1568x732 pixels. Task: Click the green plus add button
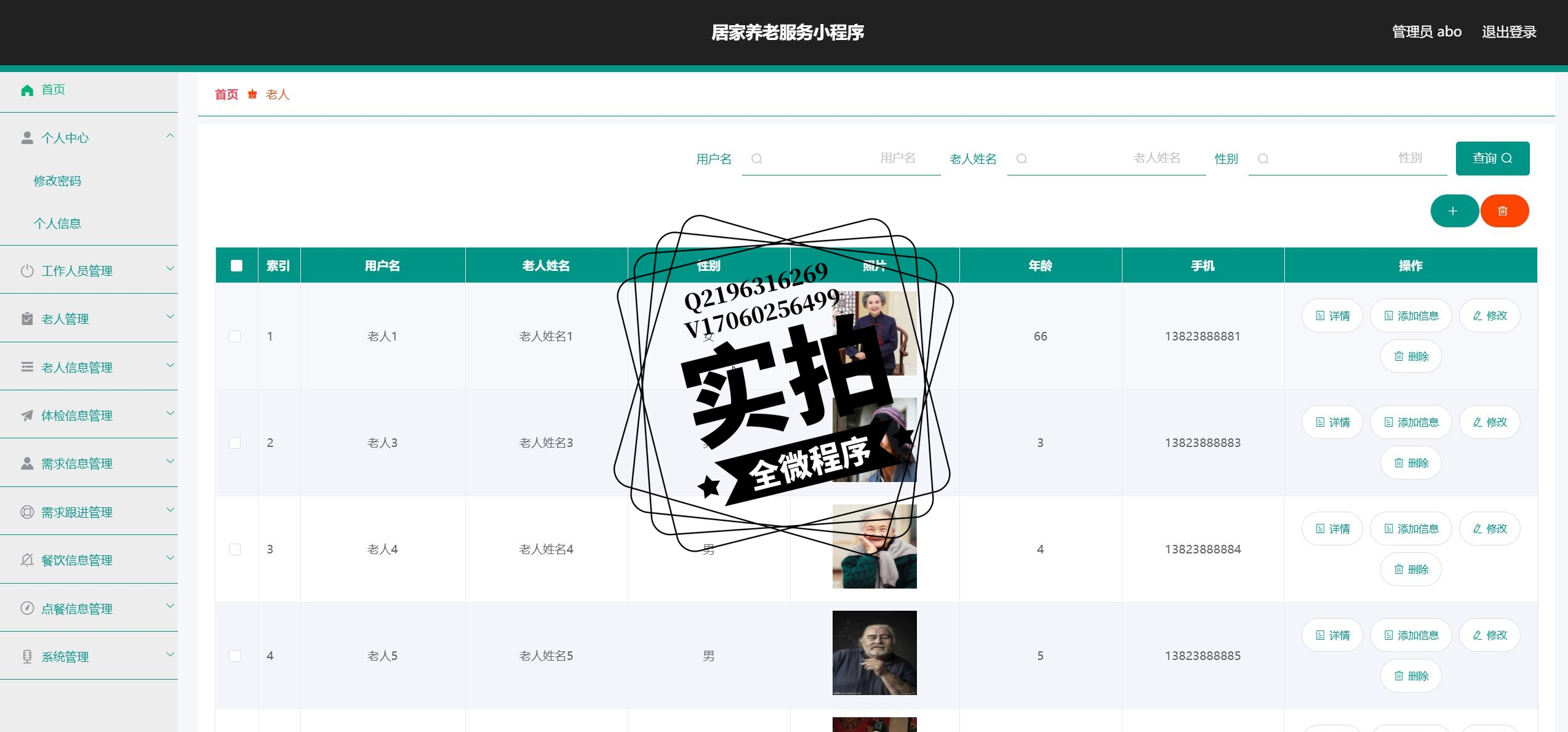(1454, 211)
